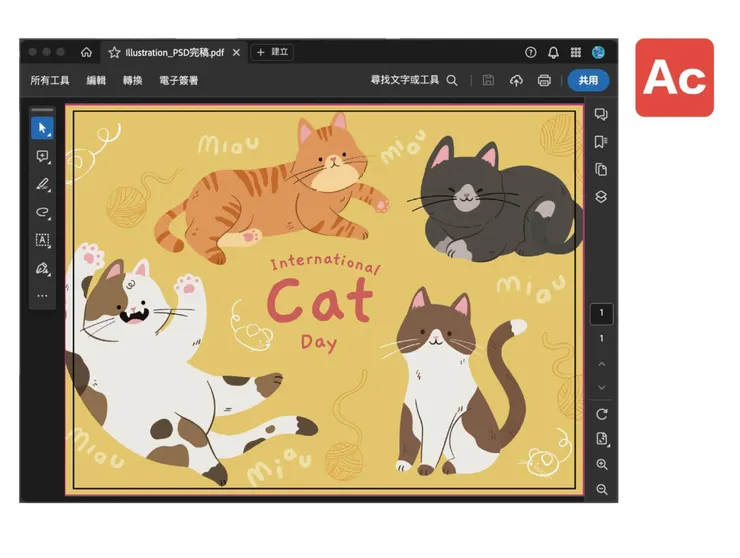Select the highlighter pen tool
Image resolution: width=740 pixels, height=558 pixels.
pyautogui.click(x=42, y=184)
